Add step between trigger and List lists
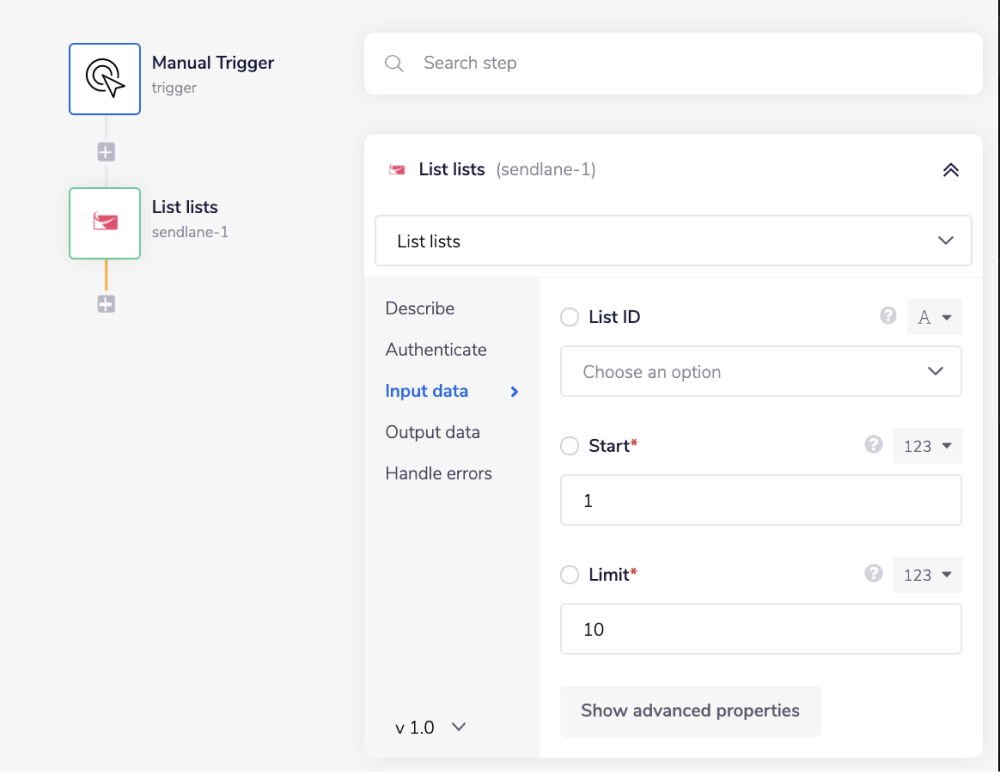The width and height of the screenshot is (1000, 772). point(106,152)
